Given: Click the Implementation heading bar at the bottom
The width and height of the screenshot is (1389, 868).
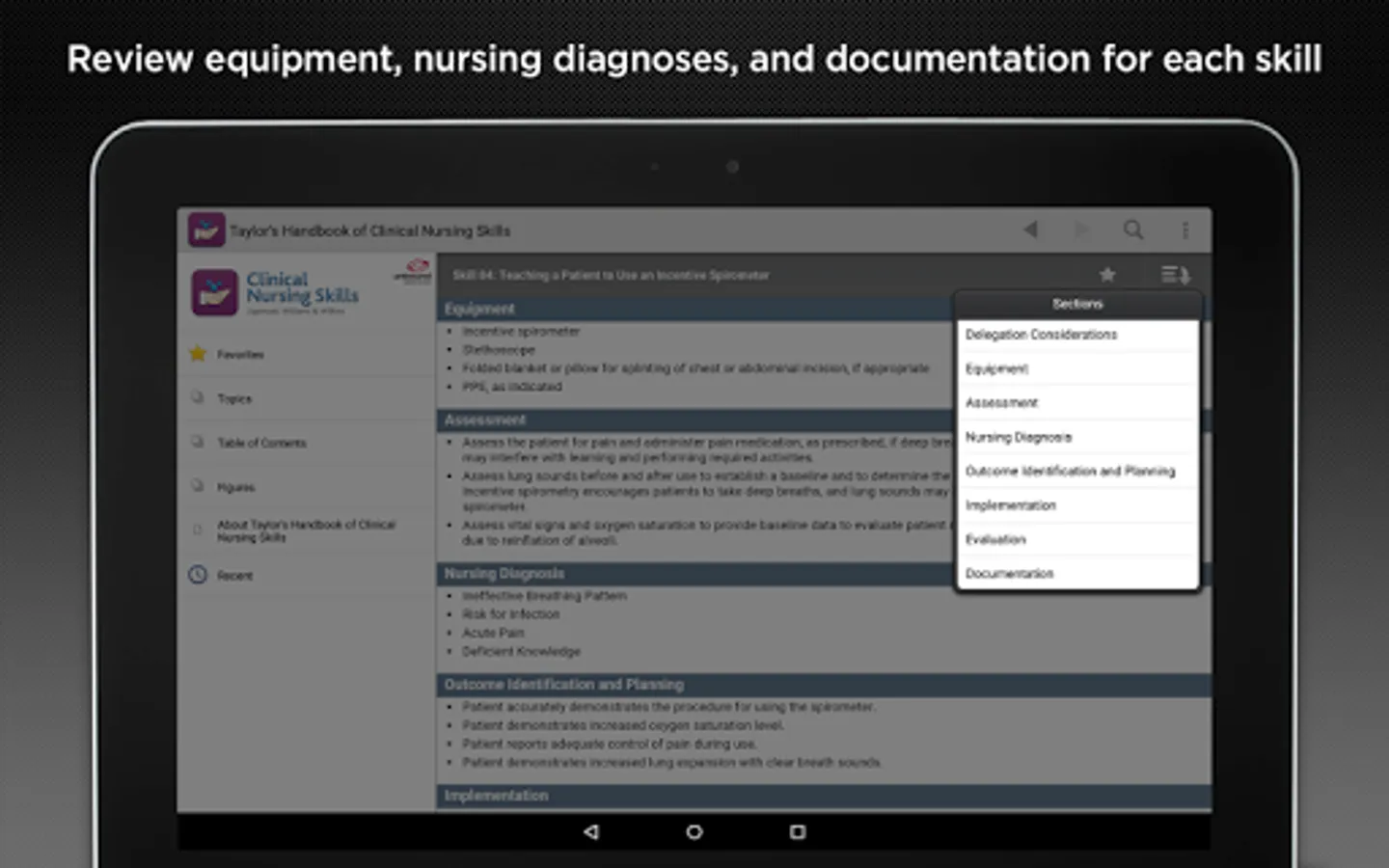Looking at the screenshot, I should click(824, 796).
